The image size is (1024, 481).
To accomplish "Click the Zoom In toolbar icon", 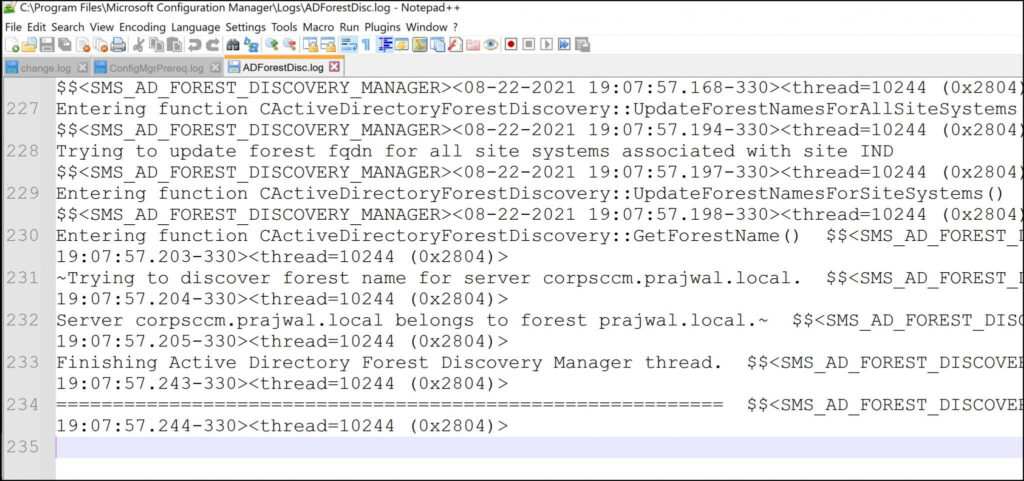I will click(273, 45).
